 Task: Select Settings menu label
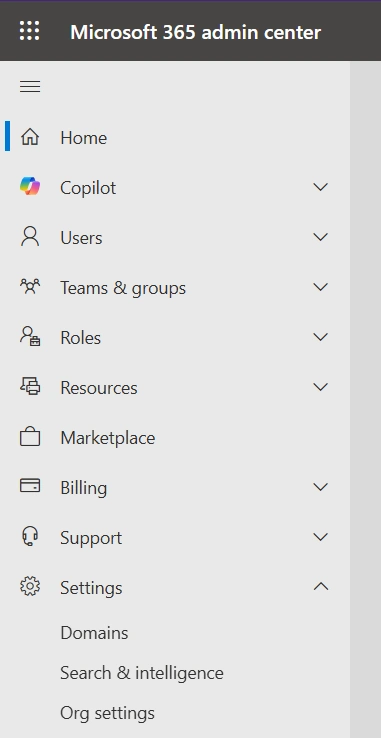pos(91,588)
